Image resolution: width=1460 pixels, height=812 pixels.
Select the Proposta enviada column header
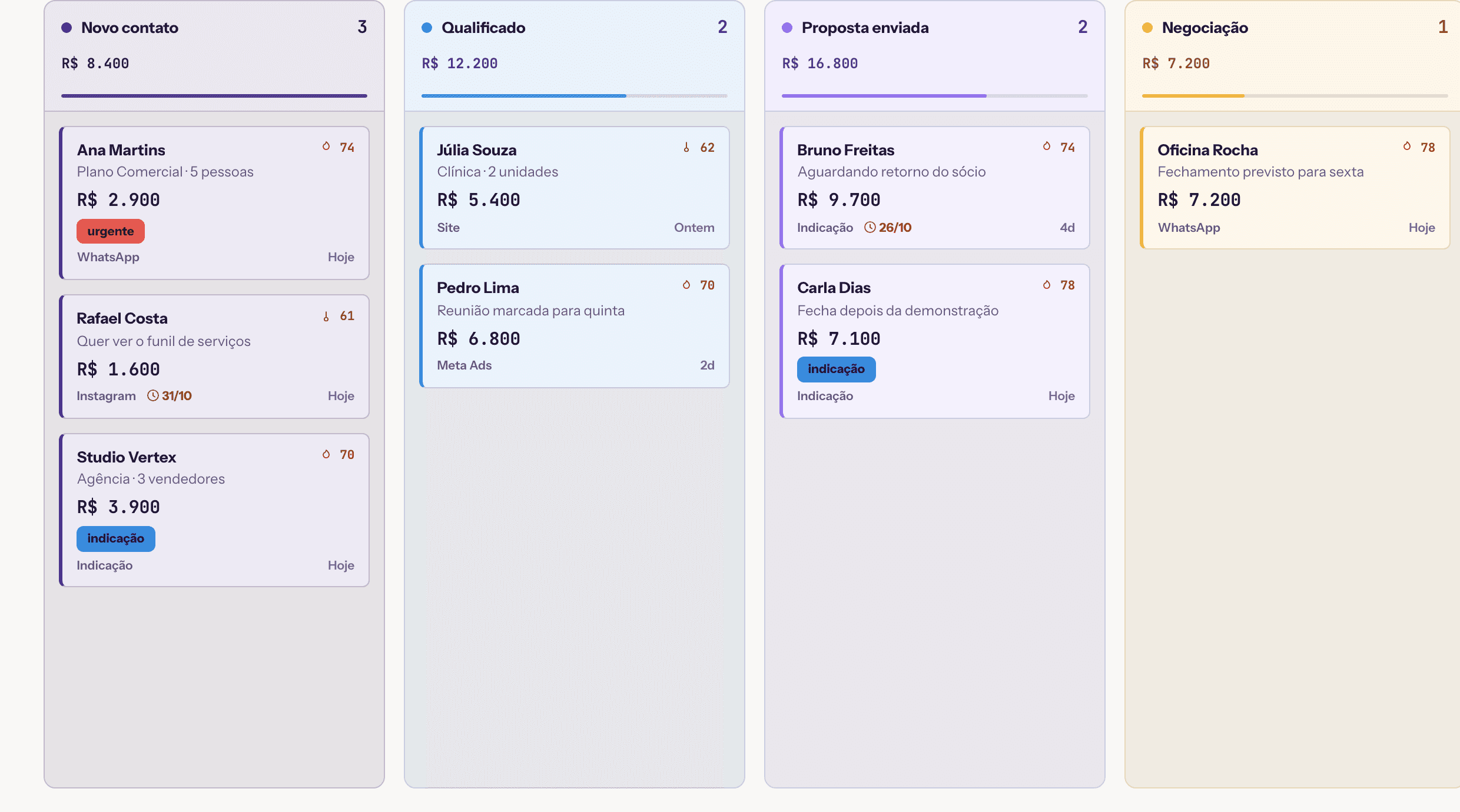(935, 56)
